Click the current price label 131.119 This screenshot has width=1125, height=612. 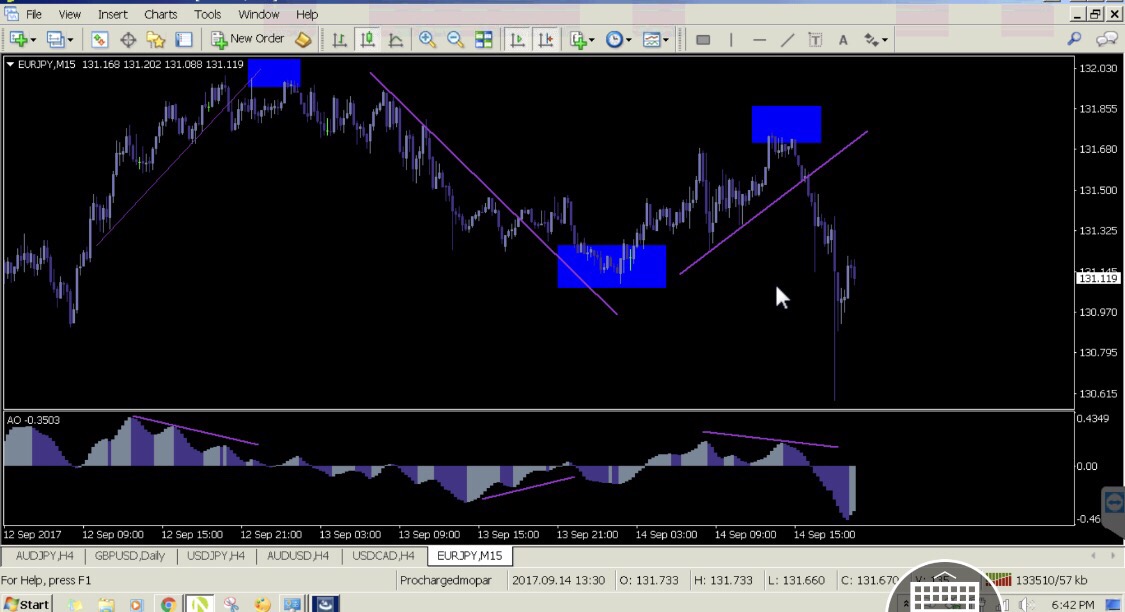click(1098, 278)
